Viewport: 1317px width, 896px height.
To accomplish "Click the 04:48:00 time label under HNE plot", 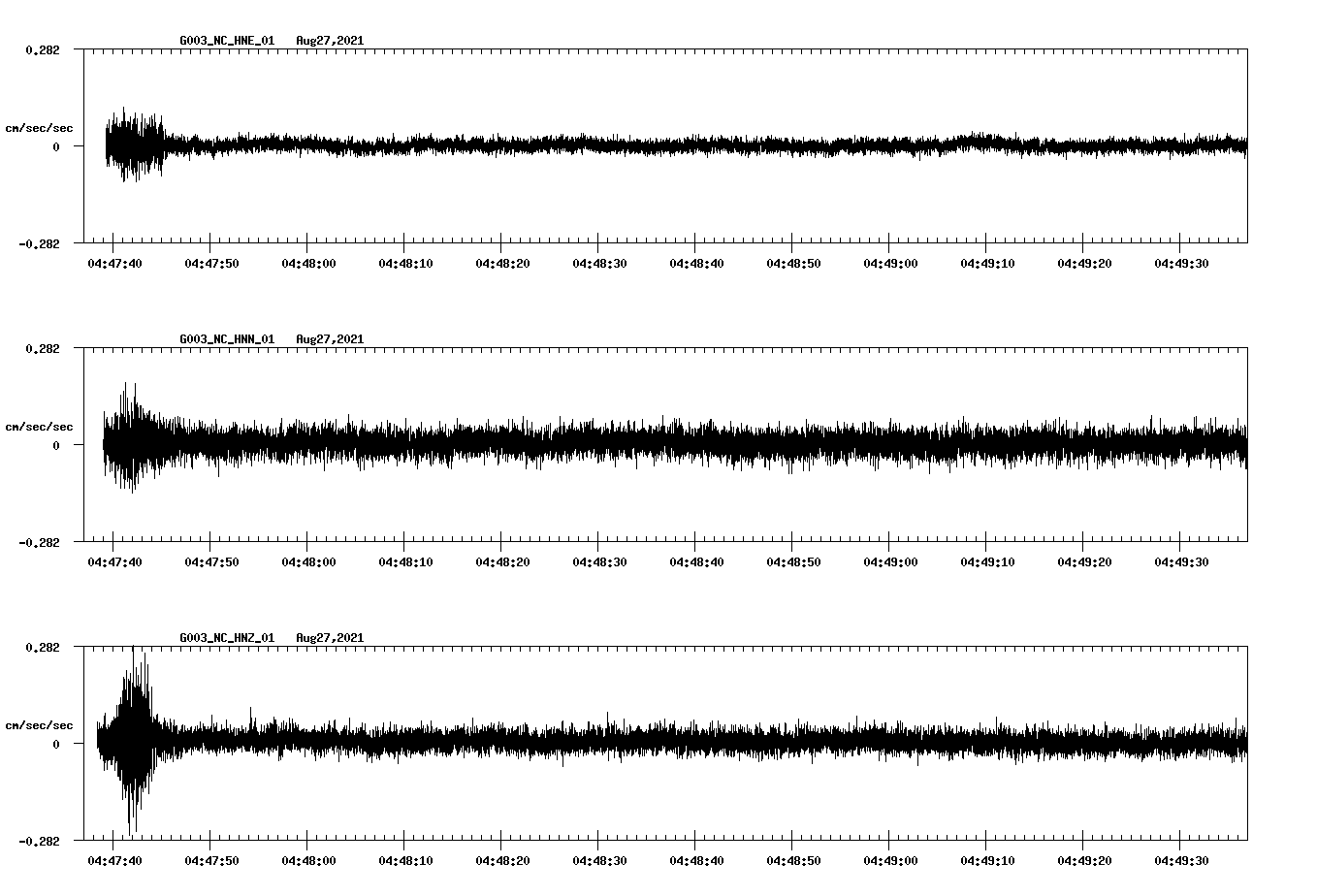I will 308,263.
